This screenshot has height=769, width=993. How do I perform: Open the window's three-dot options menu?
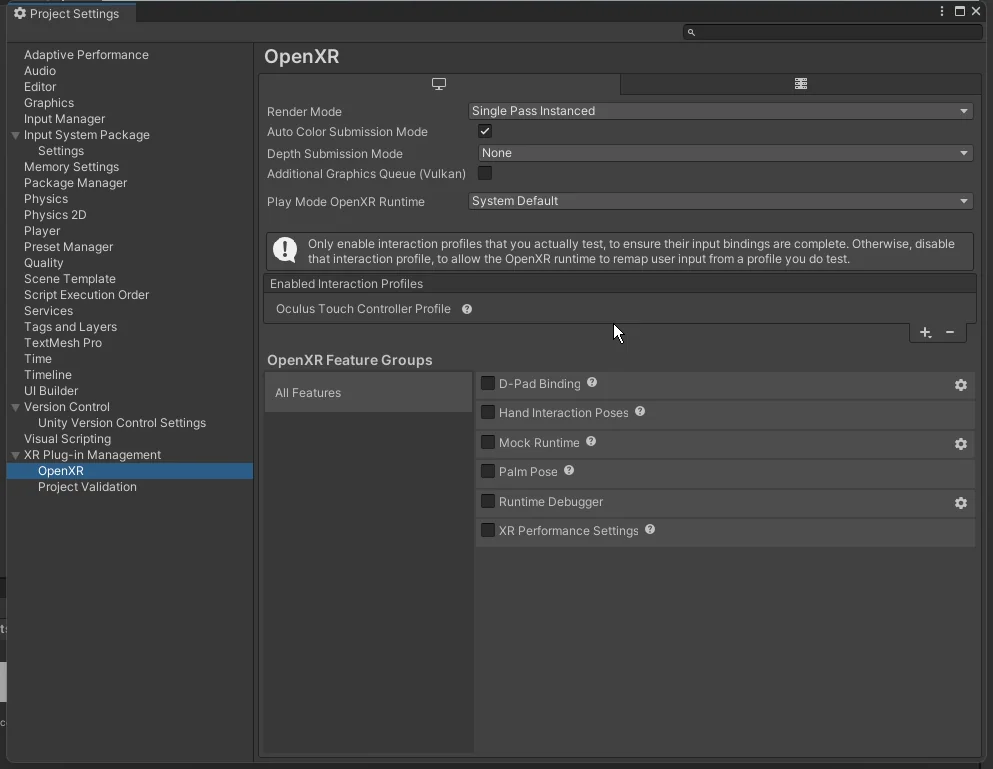tap(942, 11)
